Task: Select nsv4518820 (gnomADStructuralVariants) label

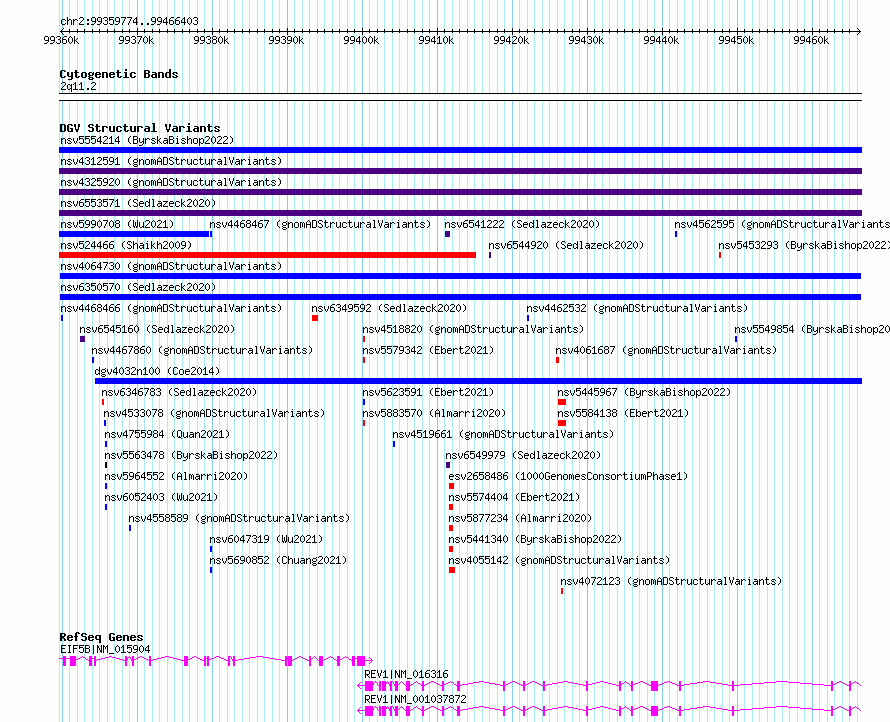Action: [473, 329]
